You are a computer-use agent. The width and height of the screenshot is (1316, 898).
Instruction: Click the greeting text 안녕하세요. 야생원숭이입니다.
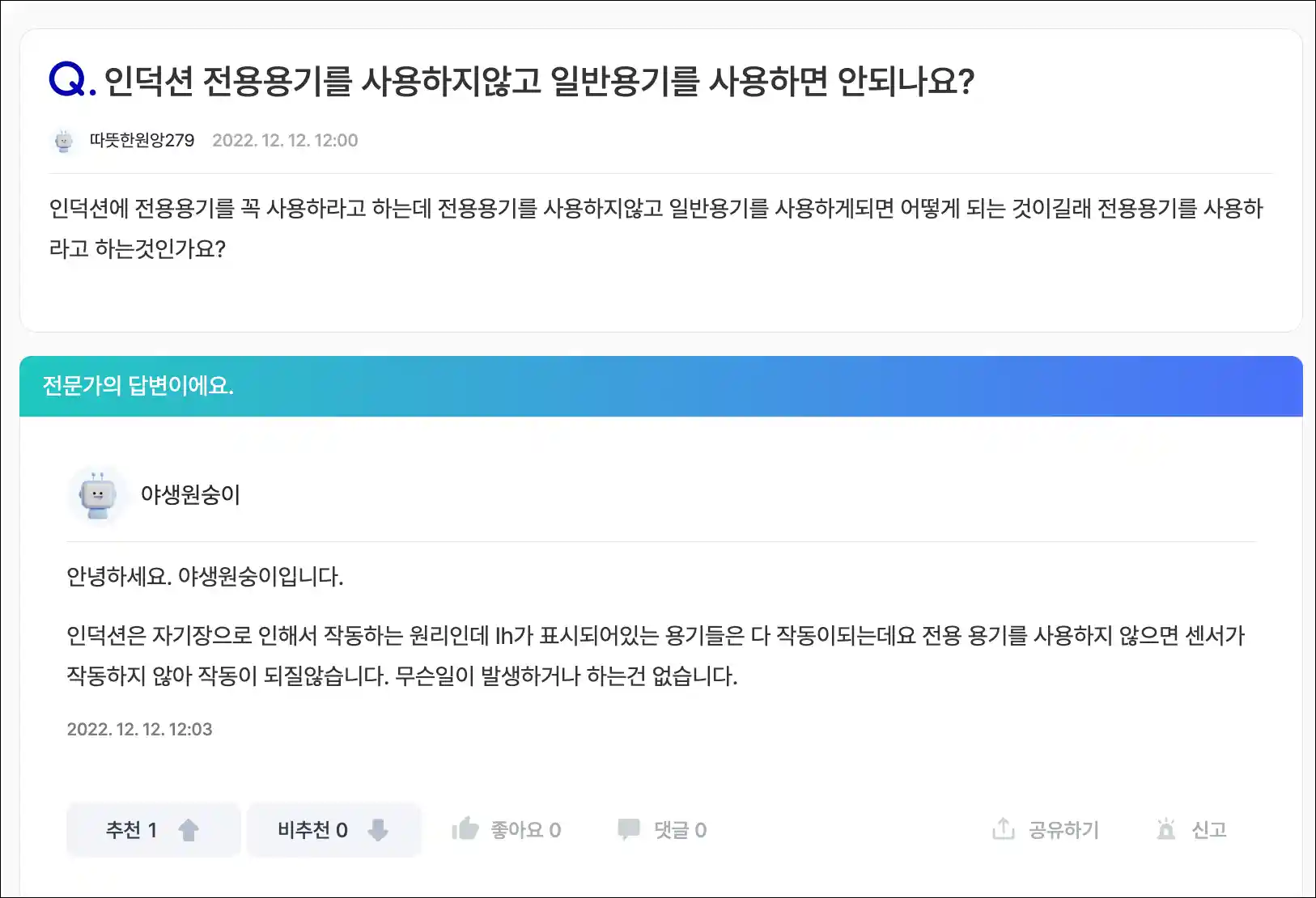tap(205, 576)
